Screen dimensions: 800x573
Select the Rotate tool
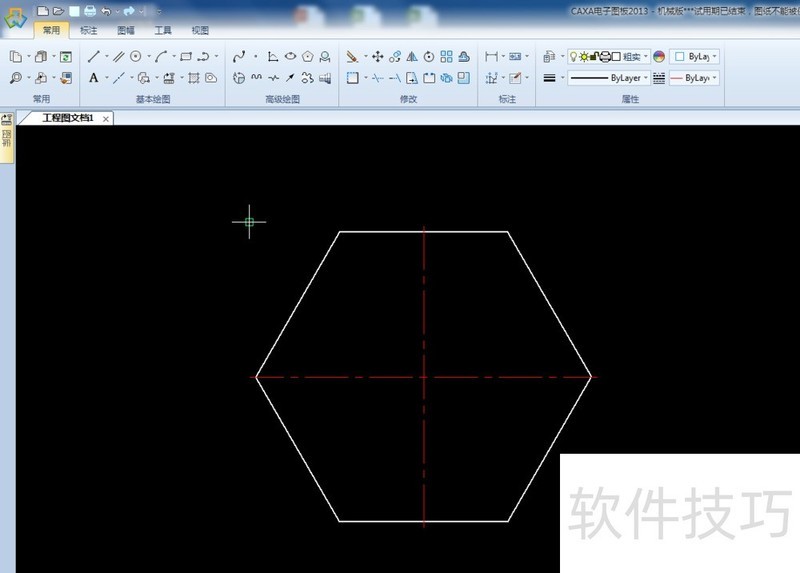pos(429,57)
